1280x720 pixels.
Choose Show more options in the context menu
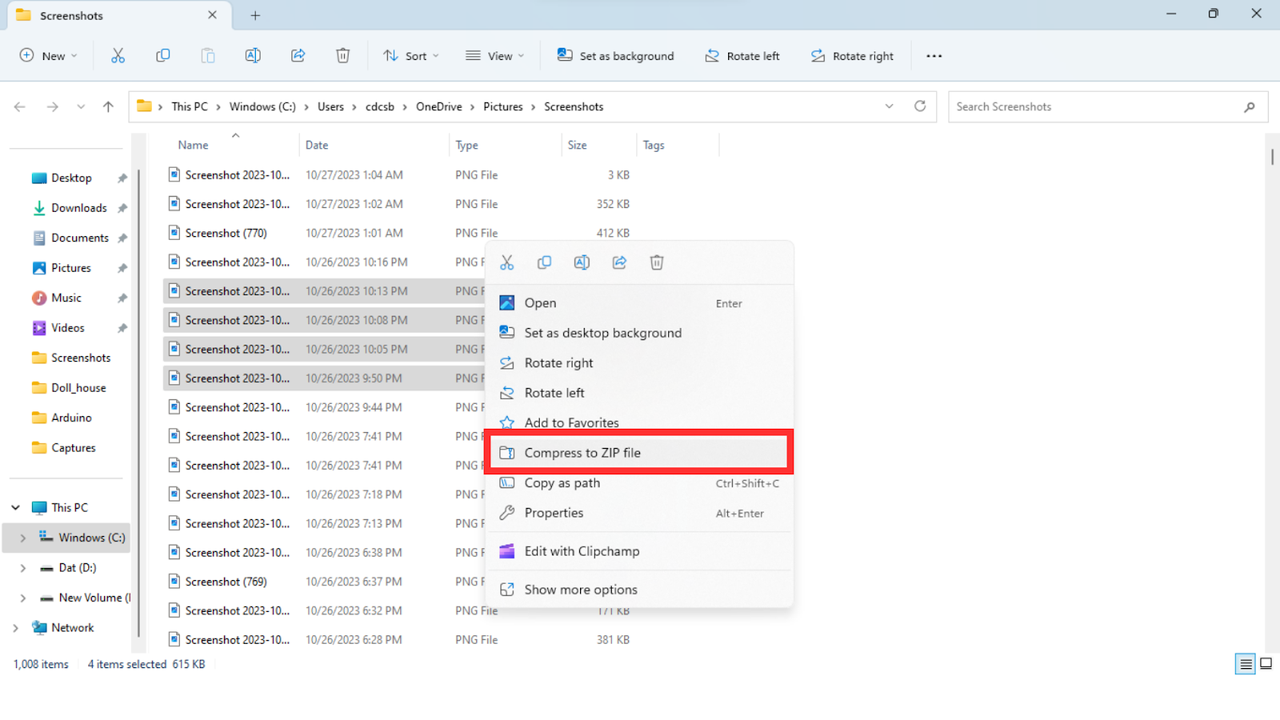[x=581, y=589]
